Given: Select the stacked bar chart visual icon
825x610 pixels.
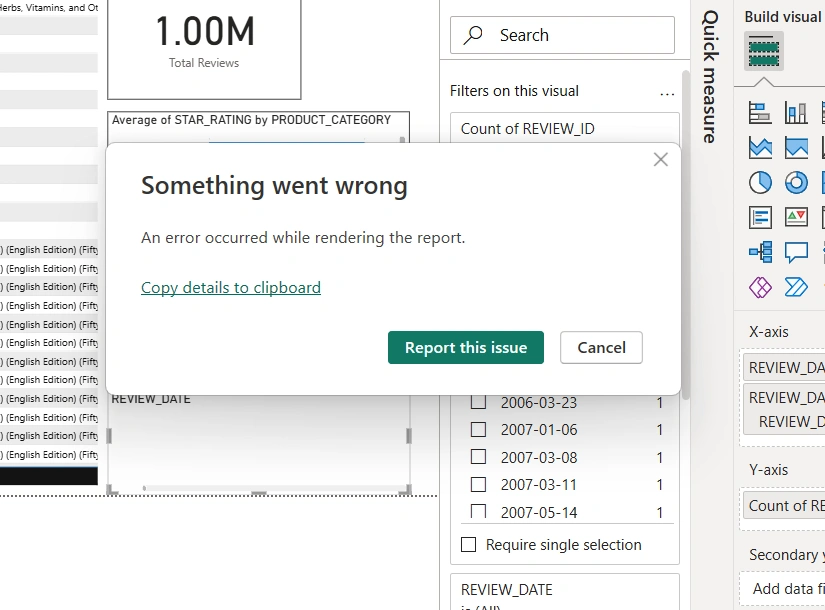Looking at the screenshot, I should (760, 113).
